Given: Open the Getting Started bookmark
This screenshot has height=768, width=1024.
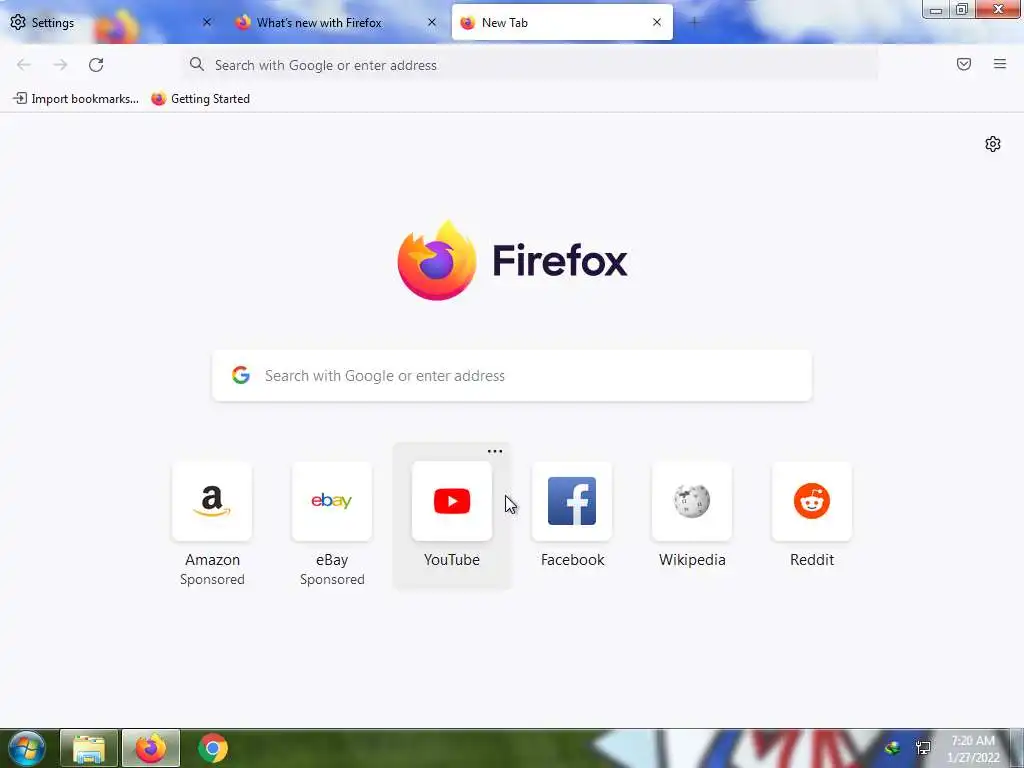Looking at the screenshot, I should tap(200, 99).
